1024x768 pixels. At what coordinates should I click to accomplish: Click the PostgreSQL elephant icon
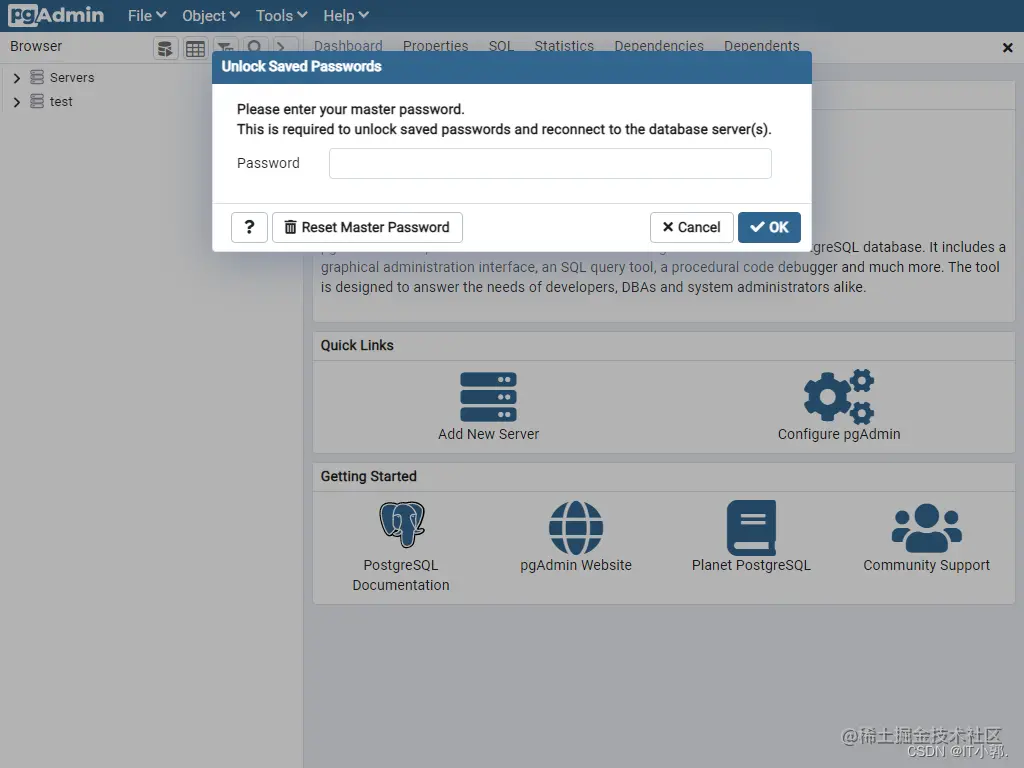[x=402, y=524]
